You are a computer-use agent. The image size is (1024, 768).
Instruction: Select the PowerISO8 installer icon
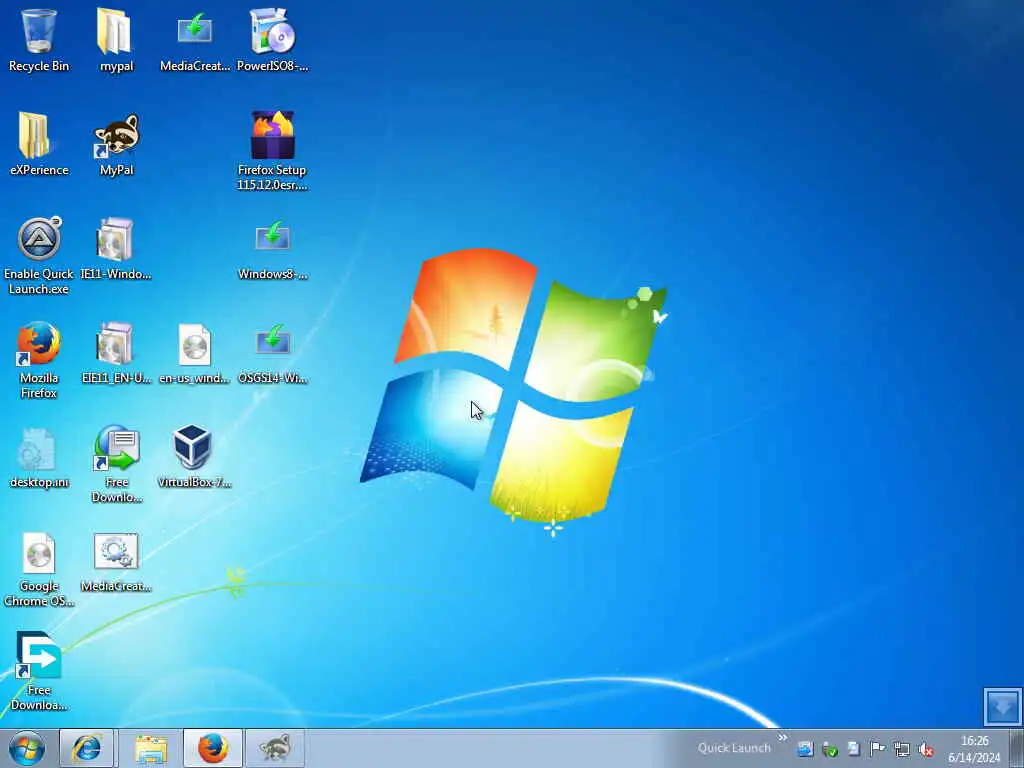(x=272, y=39)
